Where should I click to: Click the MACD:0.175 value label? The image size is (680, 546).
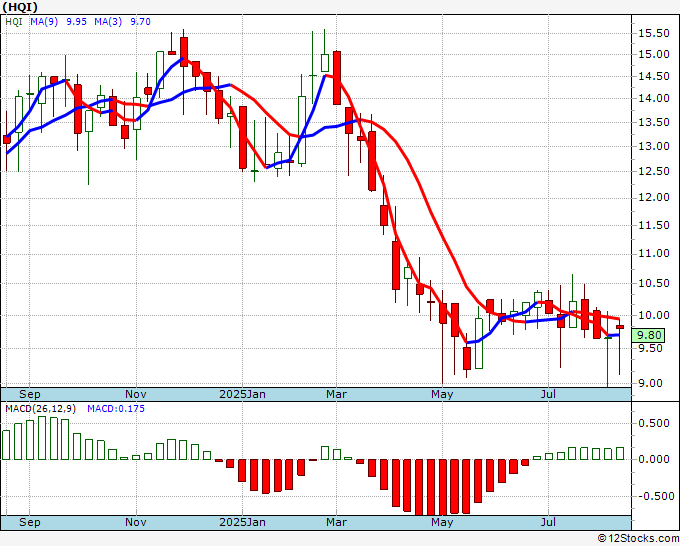pos(116,409)
